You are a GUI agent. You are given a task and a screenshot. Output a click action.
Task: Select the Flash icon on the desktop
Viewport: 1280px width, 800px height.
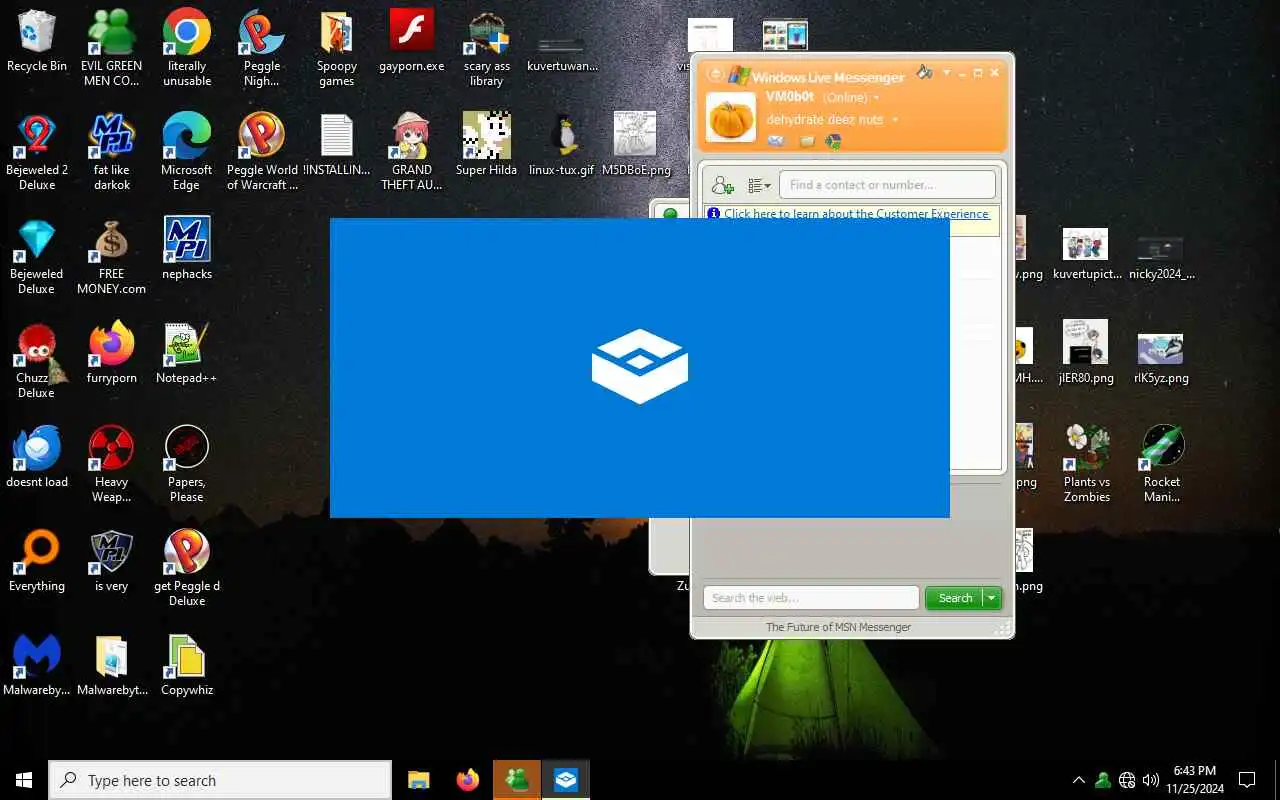[411, 42]
